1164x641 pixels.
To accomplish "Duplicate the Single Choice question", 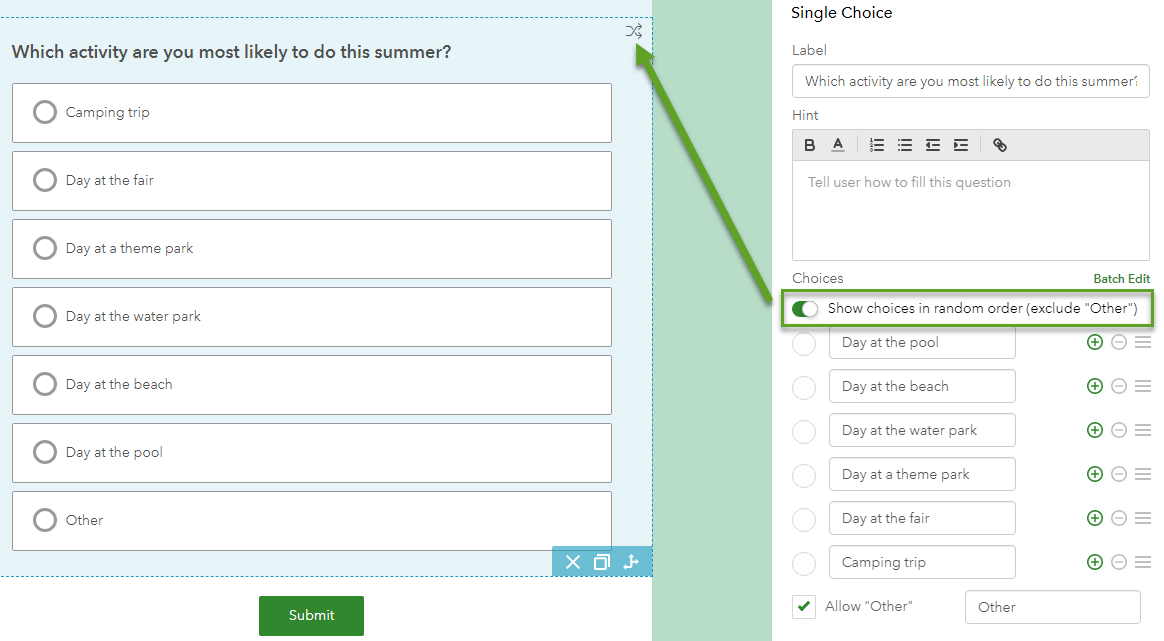I will tap(602, 562).
